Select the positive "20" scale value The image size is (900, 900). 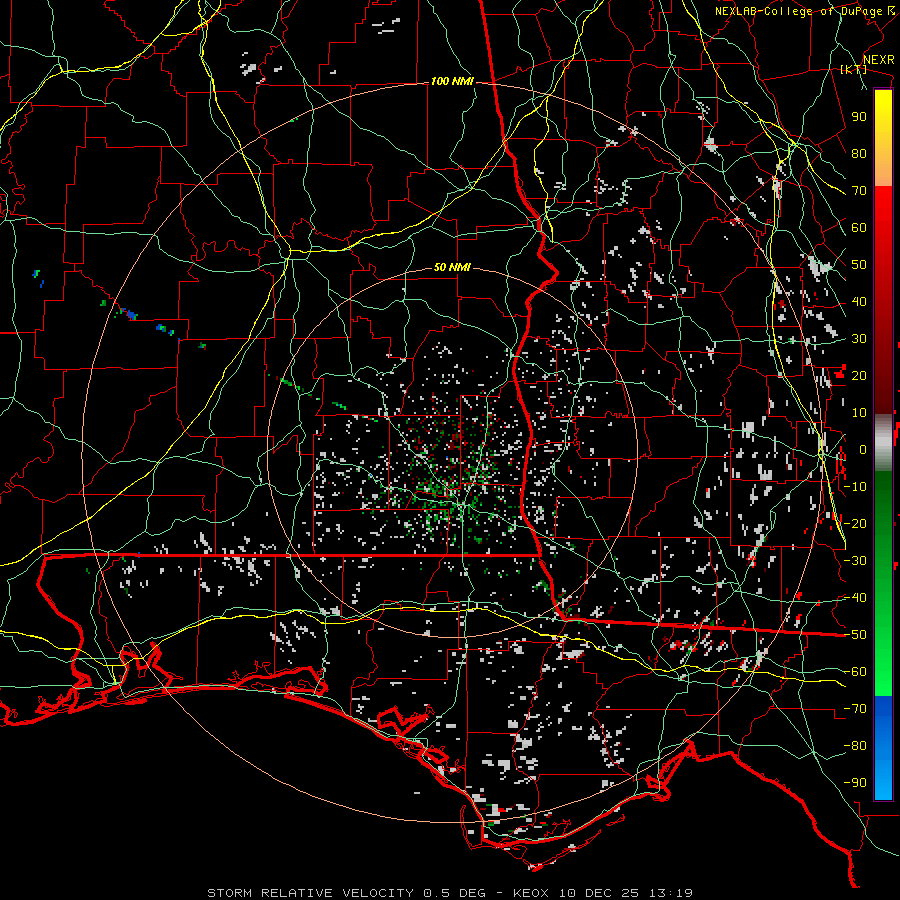pos(859,376)
